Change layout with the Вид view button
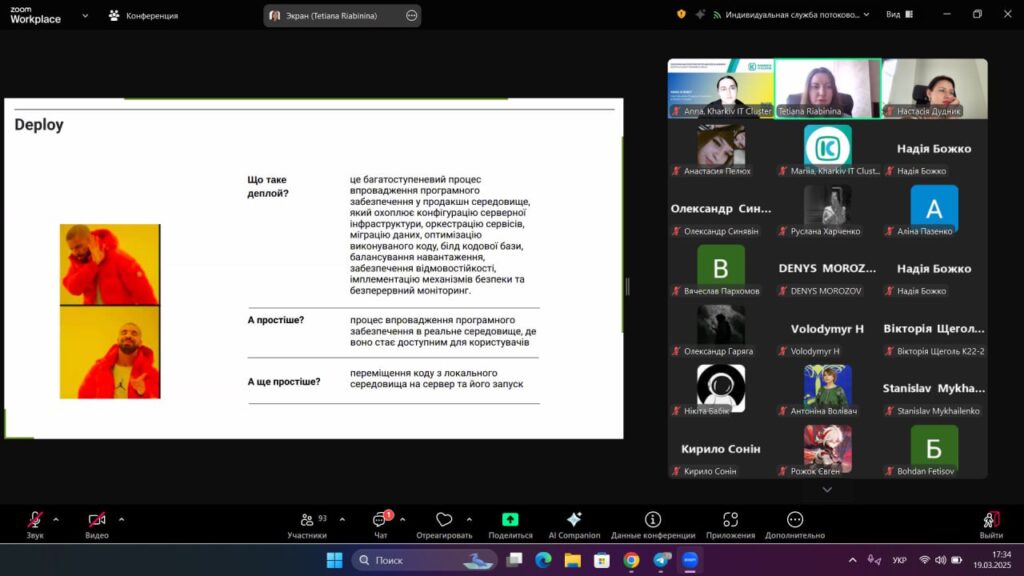Viewport: 1024px width, 576px height. pyautogui.click(x=899, y=14)
